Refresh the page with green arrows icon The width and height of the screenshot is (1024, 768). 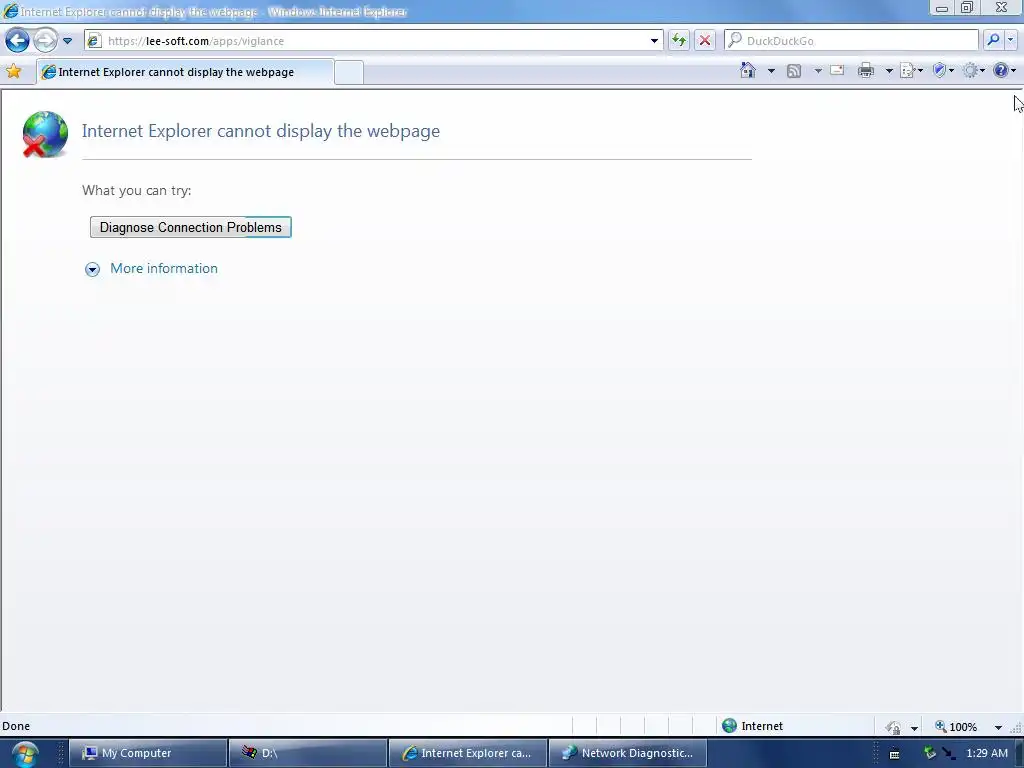(679, 40)
